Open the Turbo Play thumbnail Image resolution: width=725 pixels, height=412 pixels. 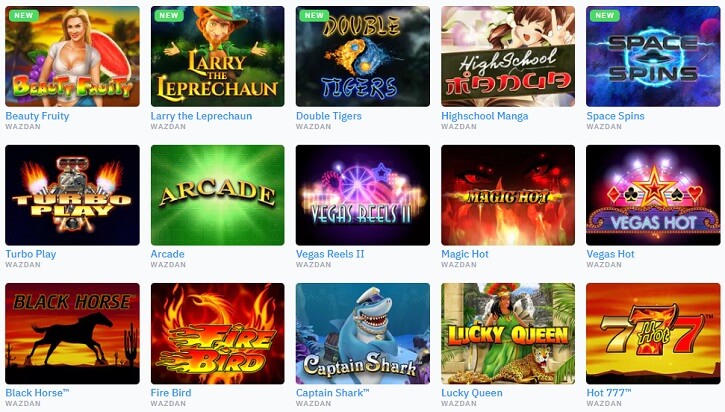72,195
